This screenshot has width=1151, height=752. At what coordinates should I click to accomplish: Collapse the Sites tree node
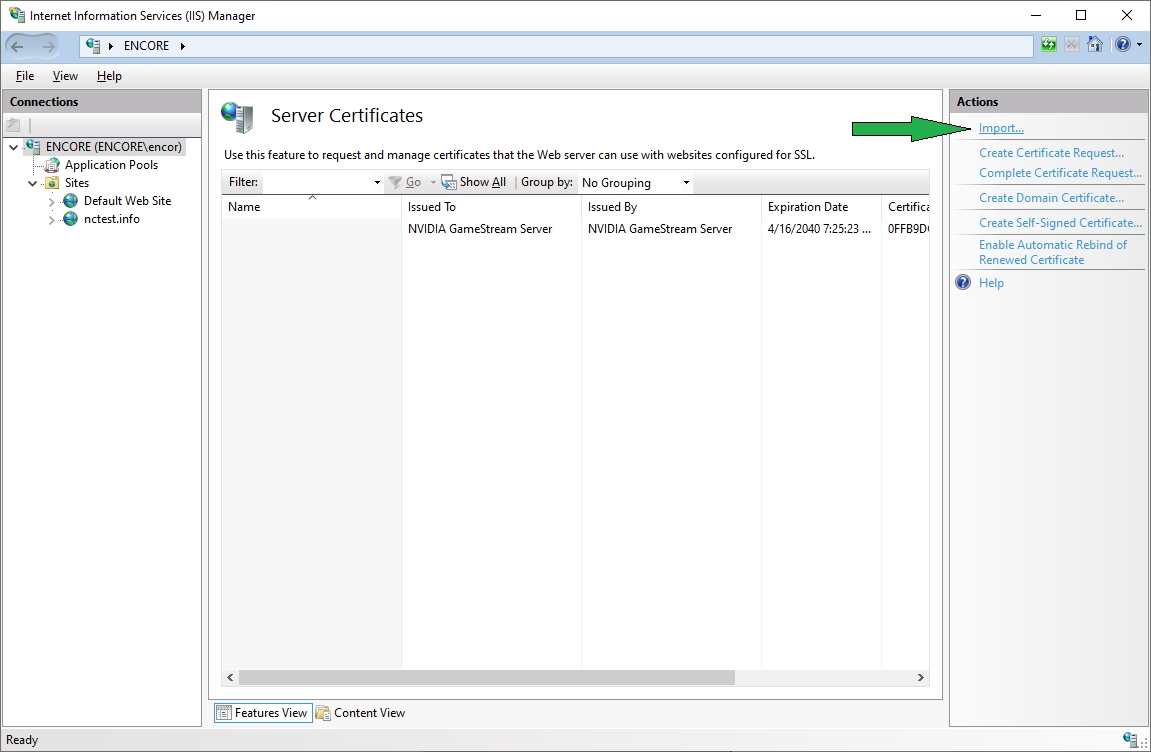pyautogui.click(x=33, y=184)
